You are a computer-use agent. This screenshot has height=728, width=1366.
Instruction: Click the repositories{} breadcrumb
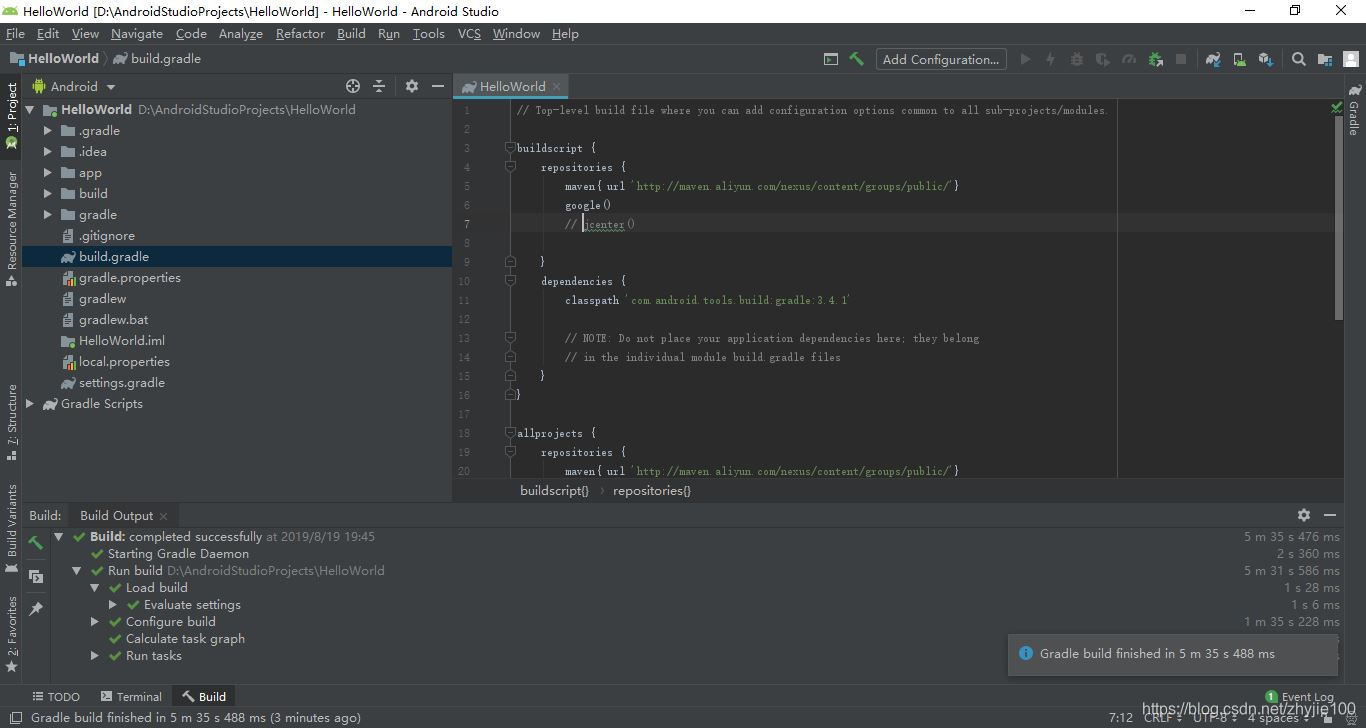click(x=652, y=490)
